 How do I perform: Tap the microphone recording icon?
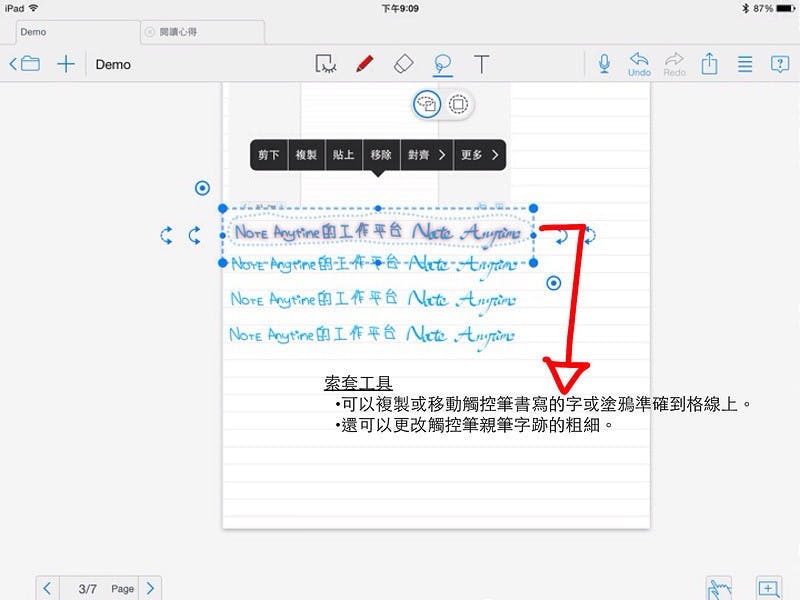(604, 64)
